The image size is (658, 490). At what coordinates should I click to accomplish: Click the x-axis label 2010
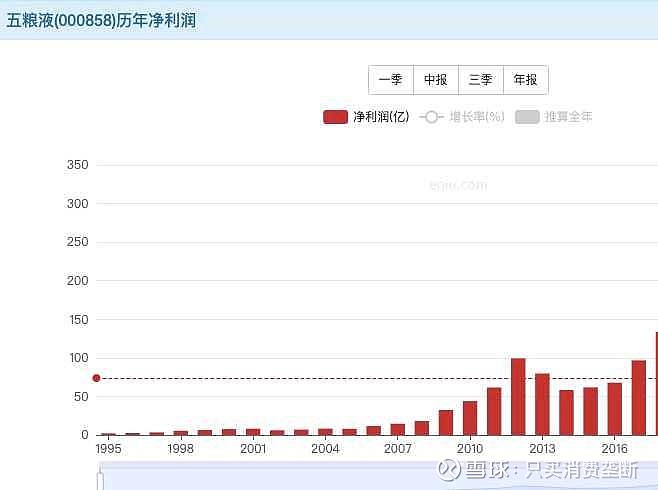point(470,448)
